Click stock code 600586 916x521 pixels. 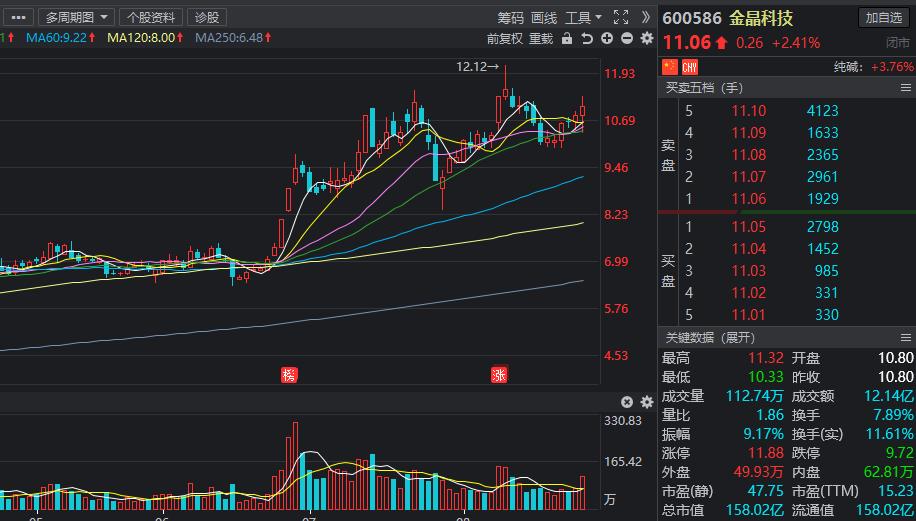pos(692,18)
